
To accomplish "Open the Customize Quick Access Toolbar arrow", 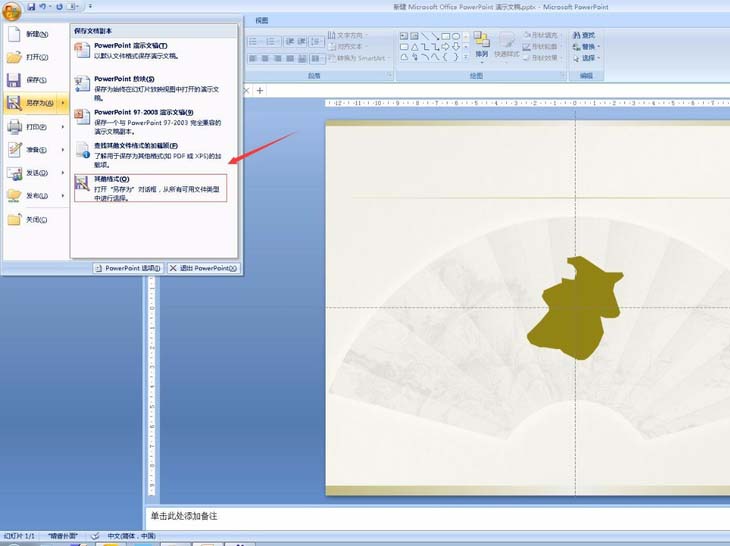I will (x=90, y=7).
